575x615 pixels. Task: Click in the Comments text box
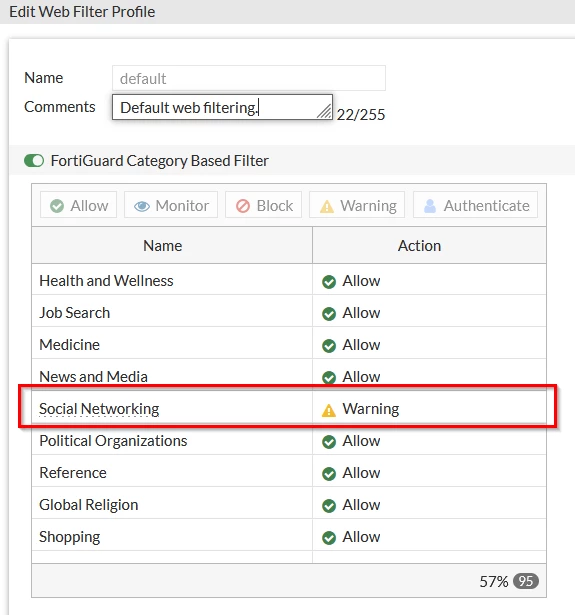tap(222, 107)
